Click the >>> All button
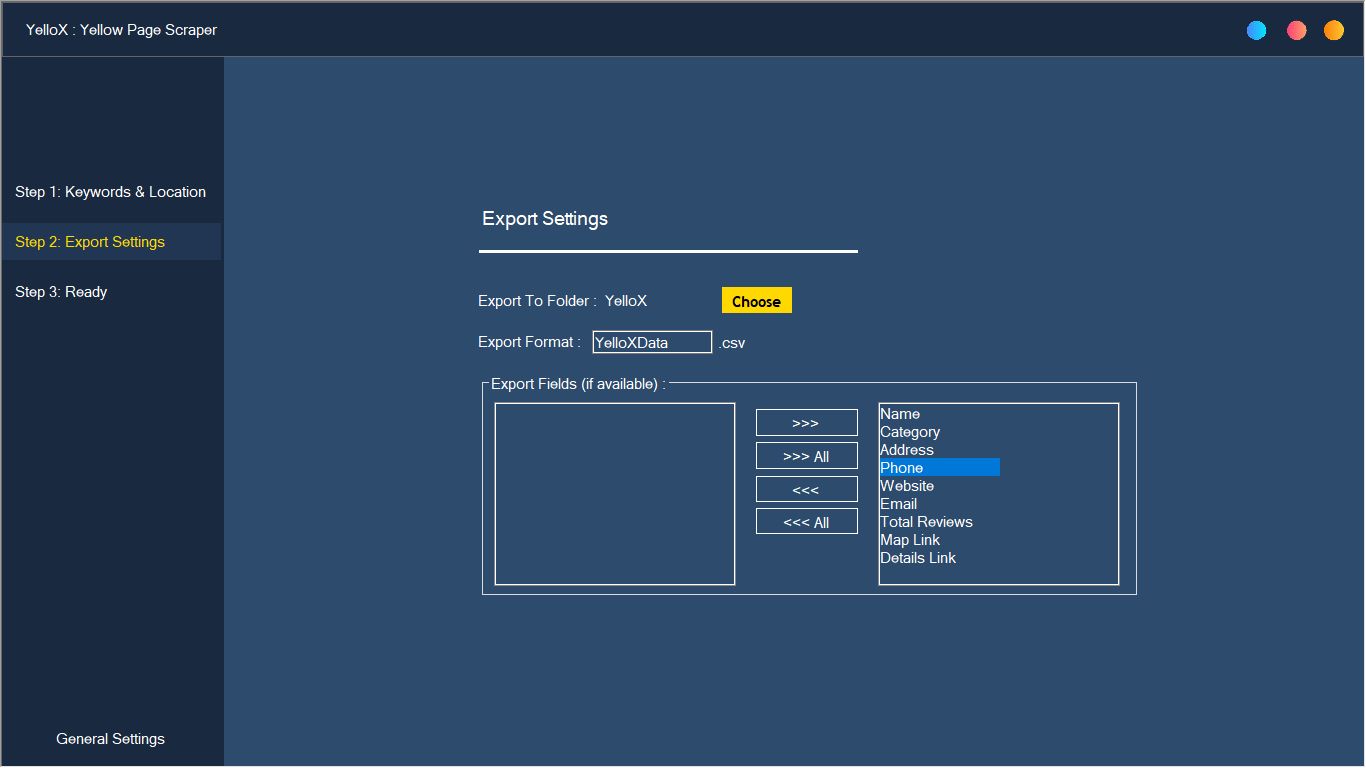Image resolution: width=1366 pixels, height=768 pixels. pyautogui.click(x=806, y=456)
